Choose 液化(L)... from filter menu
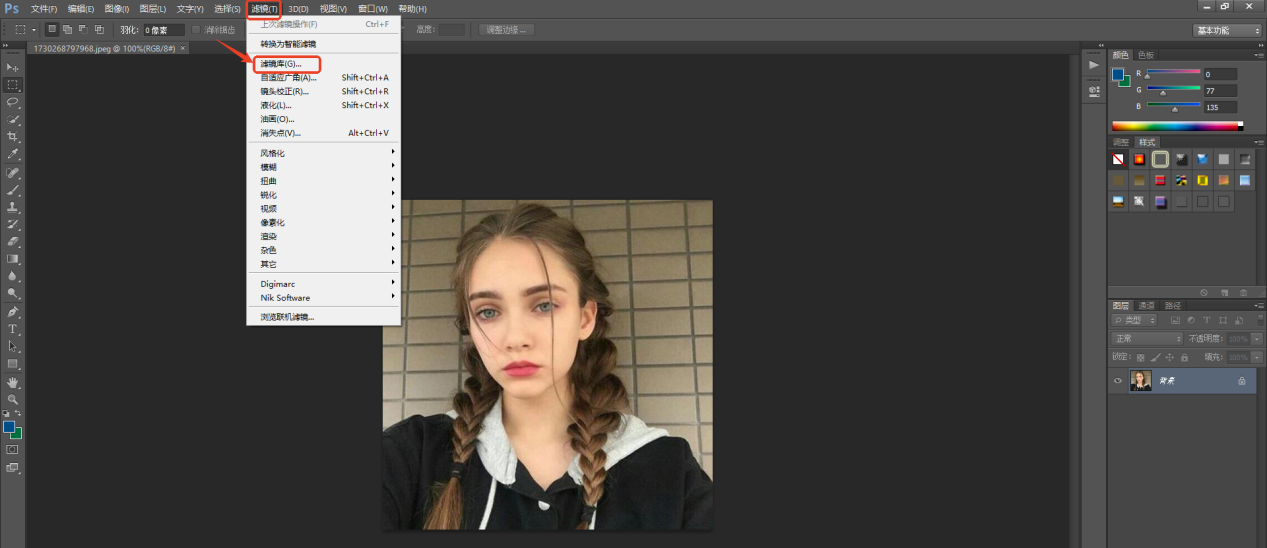Viewport: 1267px width, 548px height. 324,105
